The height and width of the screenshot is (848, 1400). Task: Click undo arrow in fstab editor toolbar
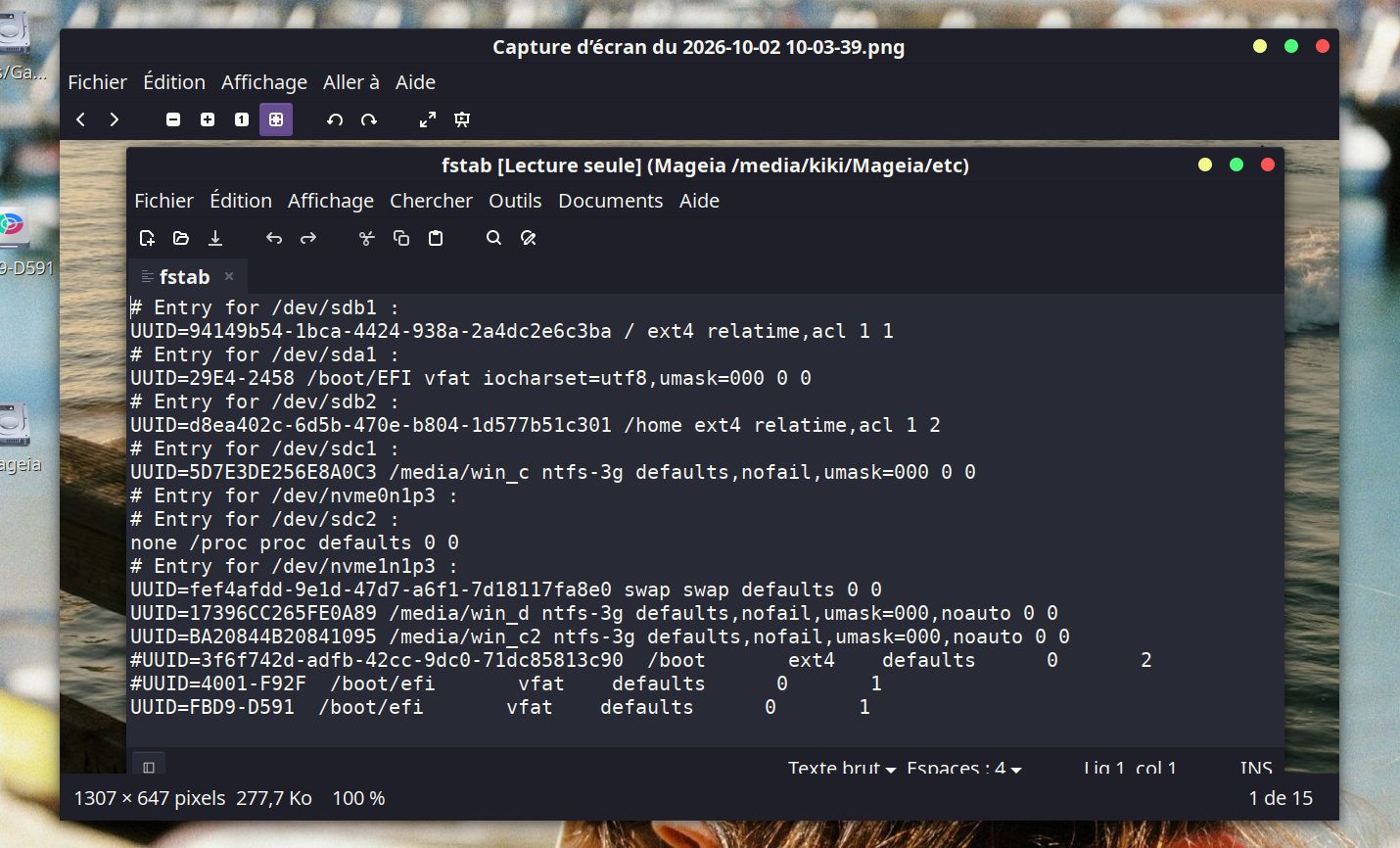point(274,238)
